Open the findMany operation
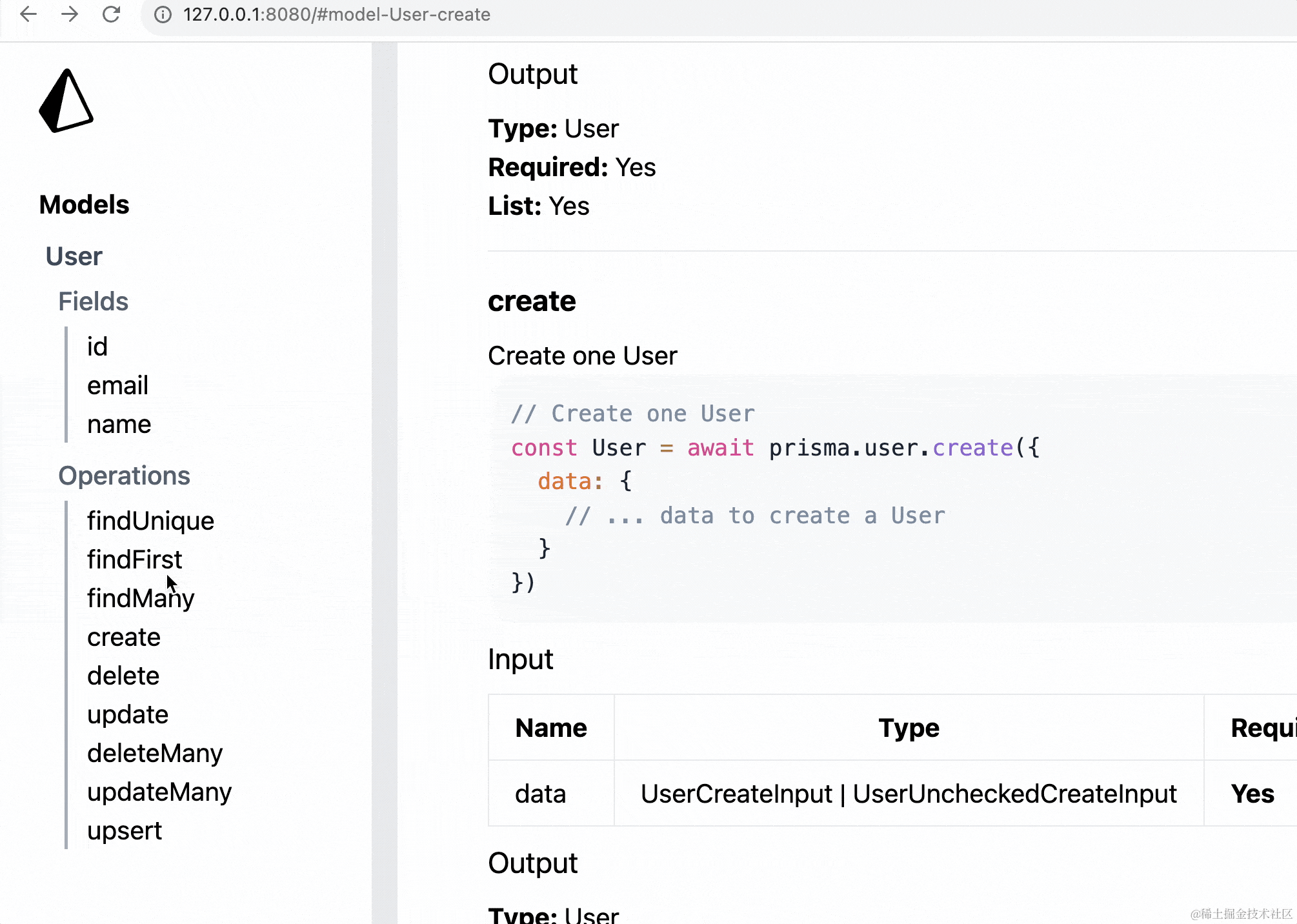 pyautogui.click(x=140, y=598)
